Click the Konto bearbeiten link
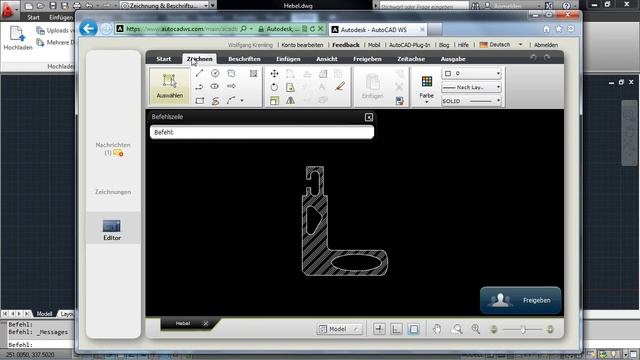 tap(302, 45)
